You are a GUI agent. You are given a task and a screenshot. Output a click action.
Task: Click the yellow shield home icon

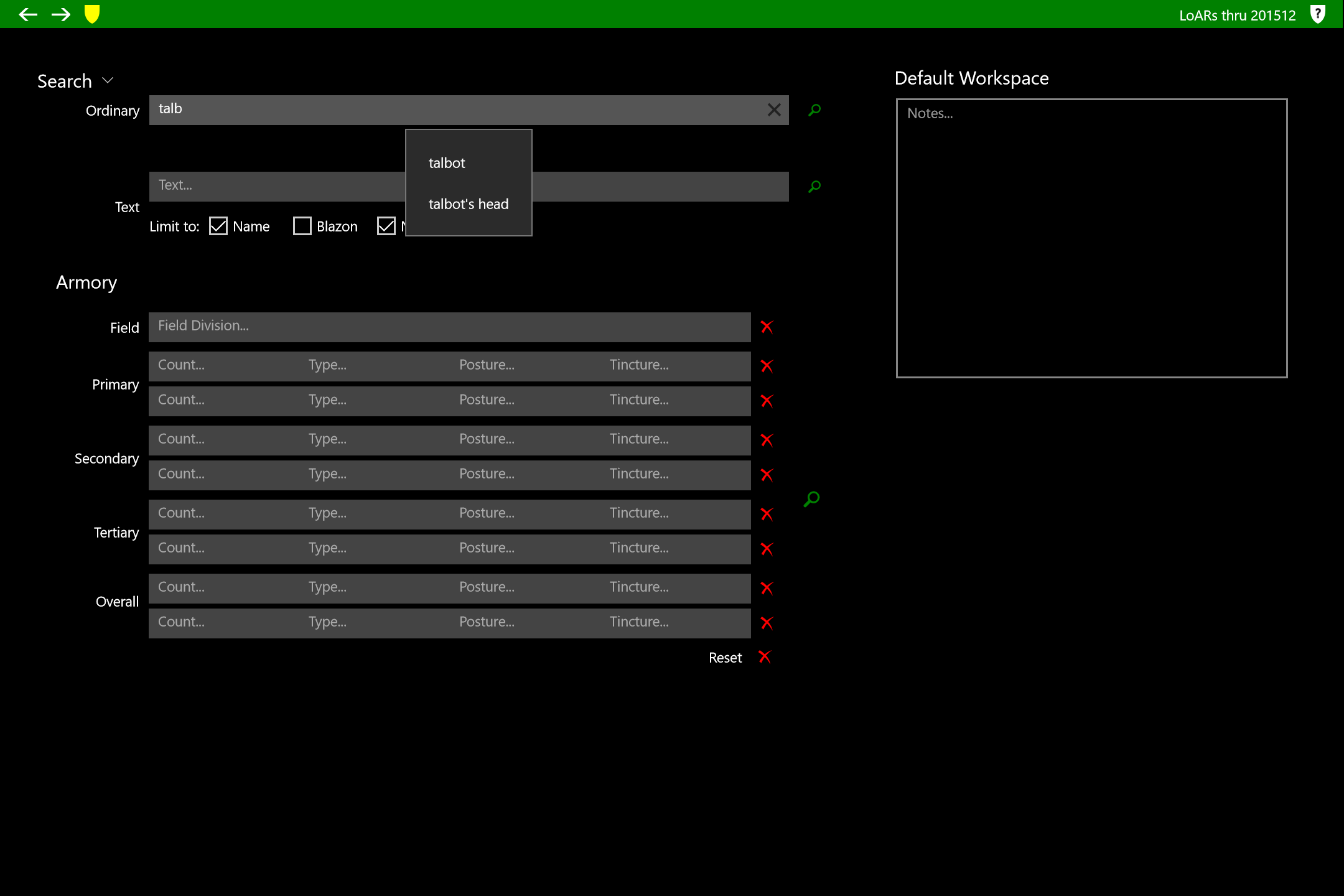pos(92,14)
